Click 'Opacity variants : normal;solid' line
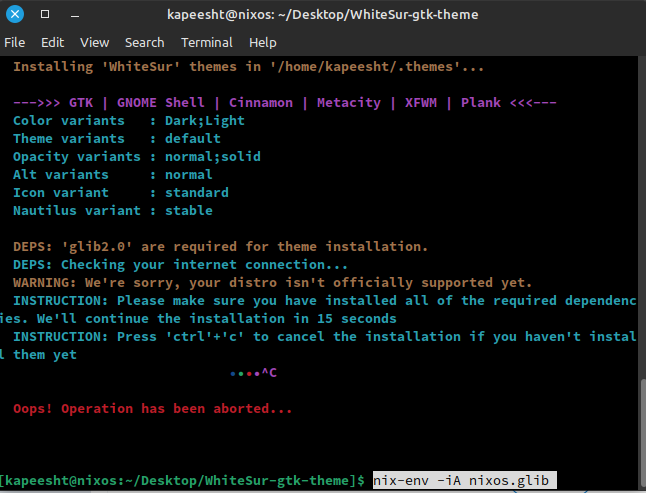 [x=137, y=157]
